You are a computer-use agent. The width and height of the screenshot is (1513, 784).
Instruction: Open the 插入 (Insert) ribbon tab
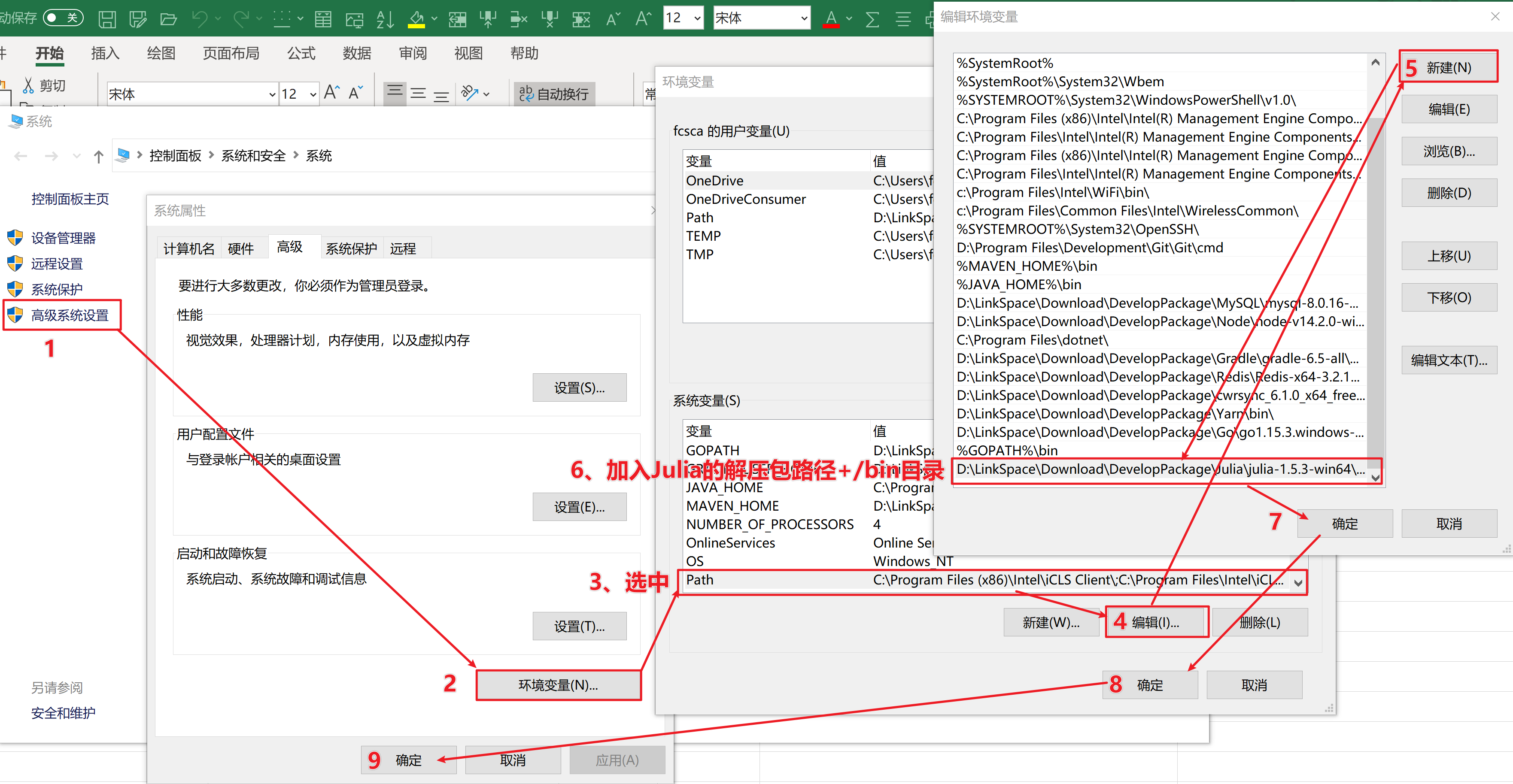pos(105,53)
